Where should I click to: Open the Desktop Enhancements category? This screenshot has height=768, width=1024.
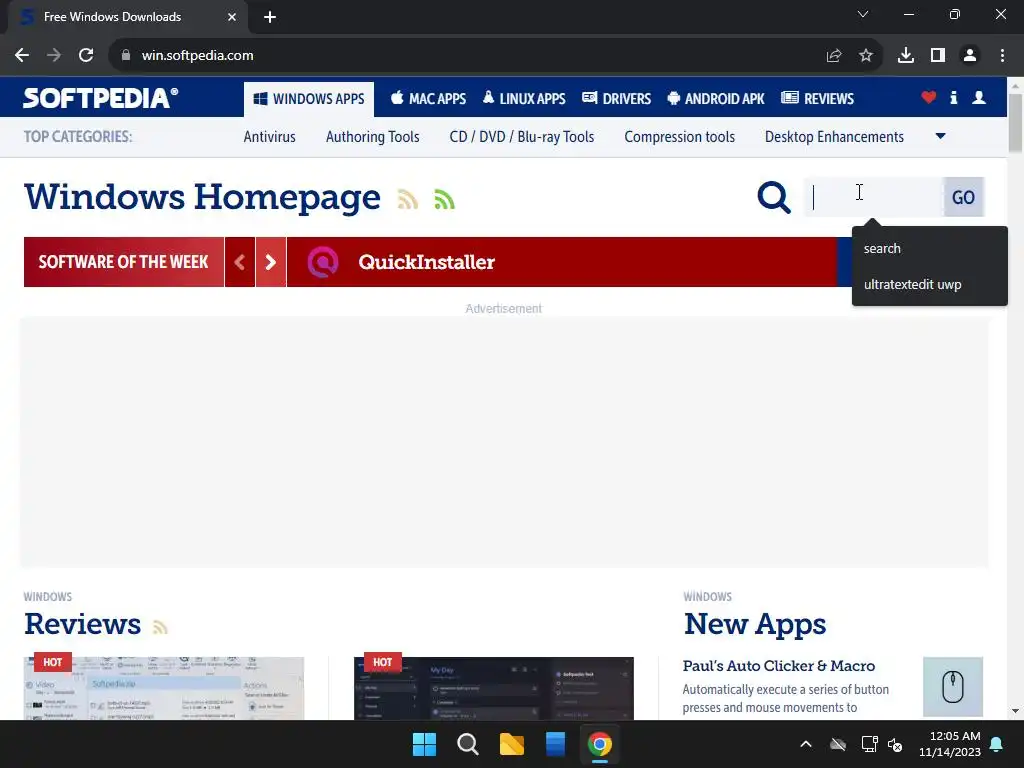click(834, 137)
